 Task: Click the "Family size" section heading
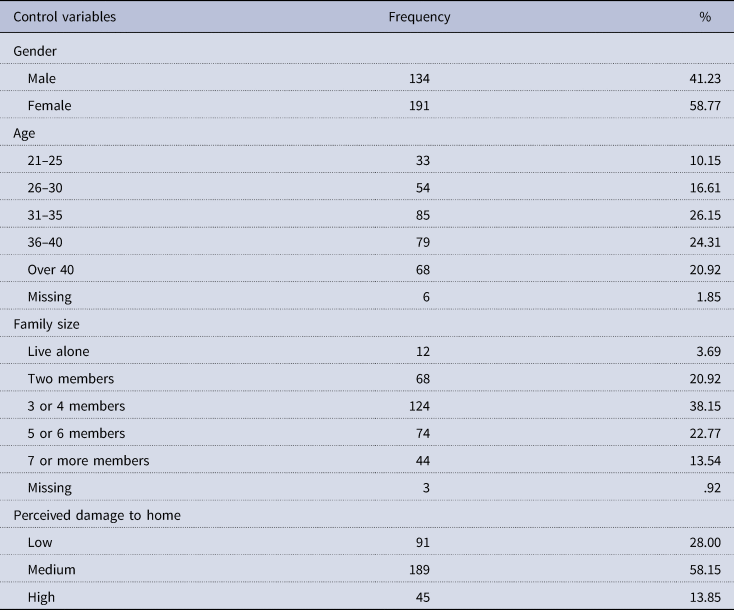coord(45,324)
